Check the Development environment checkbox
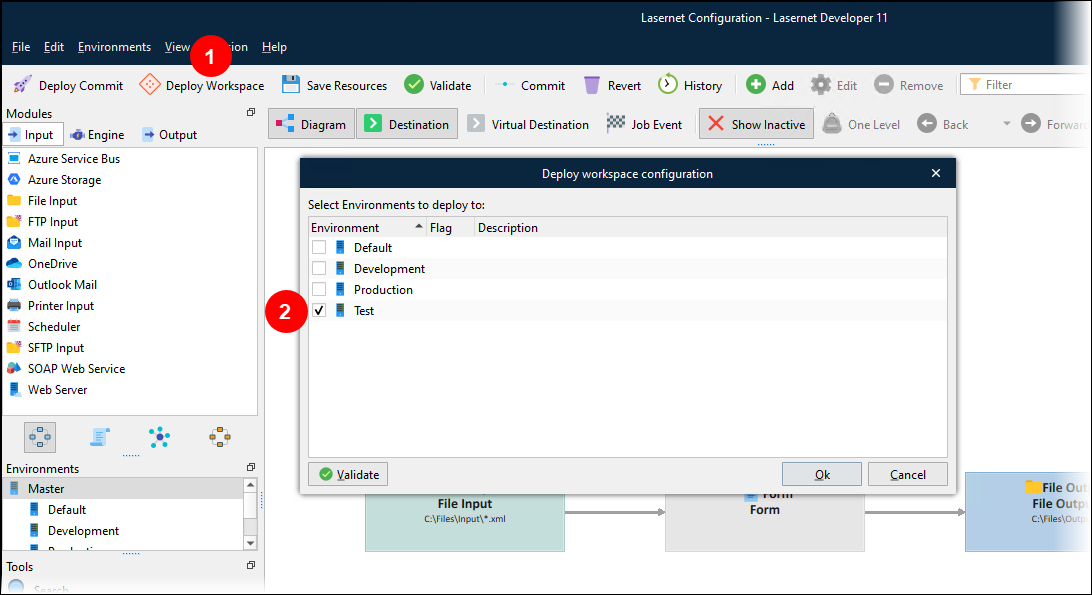Image resolution: width=1092 pixels, height=595 pixels. tap(319, 268)
